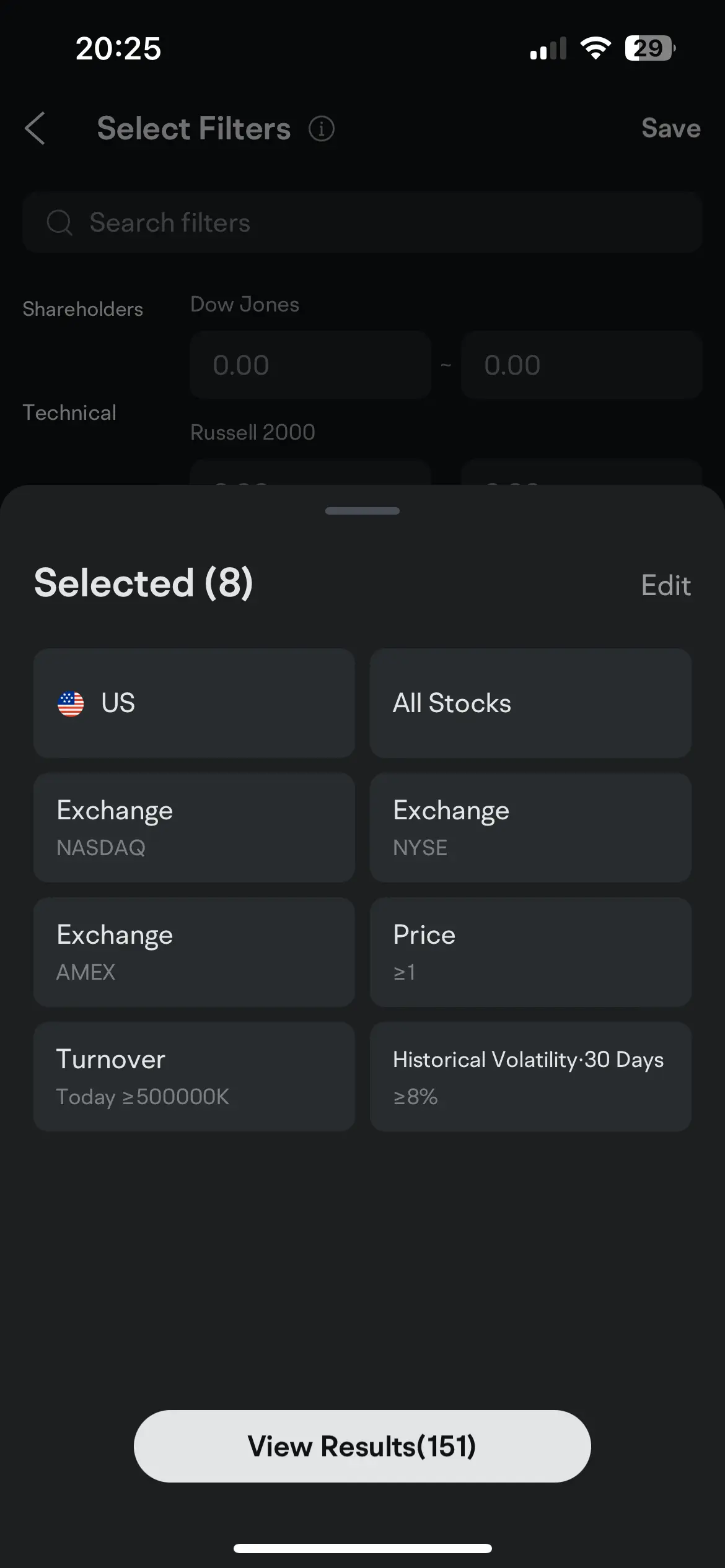
Task: Tap the US flag icon
Action: click(71, 703)
